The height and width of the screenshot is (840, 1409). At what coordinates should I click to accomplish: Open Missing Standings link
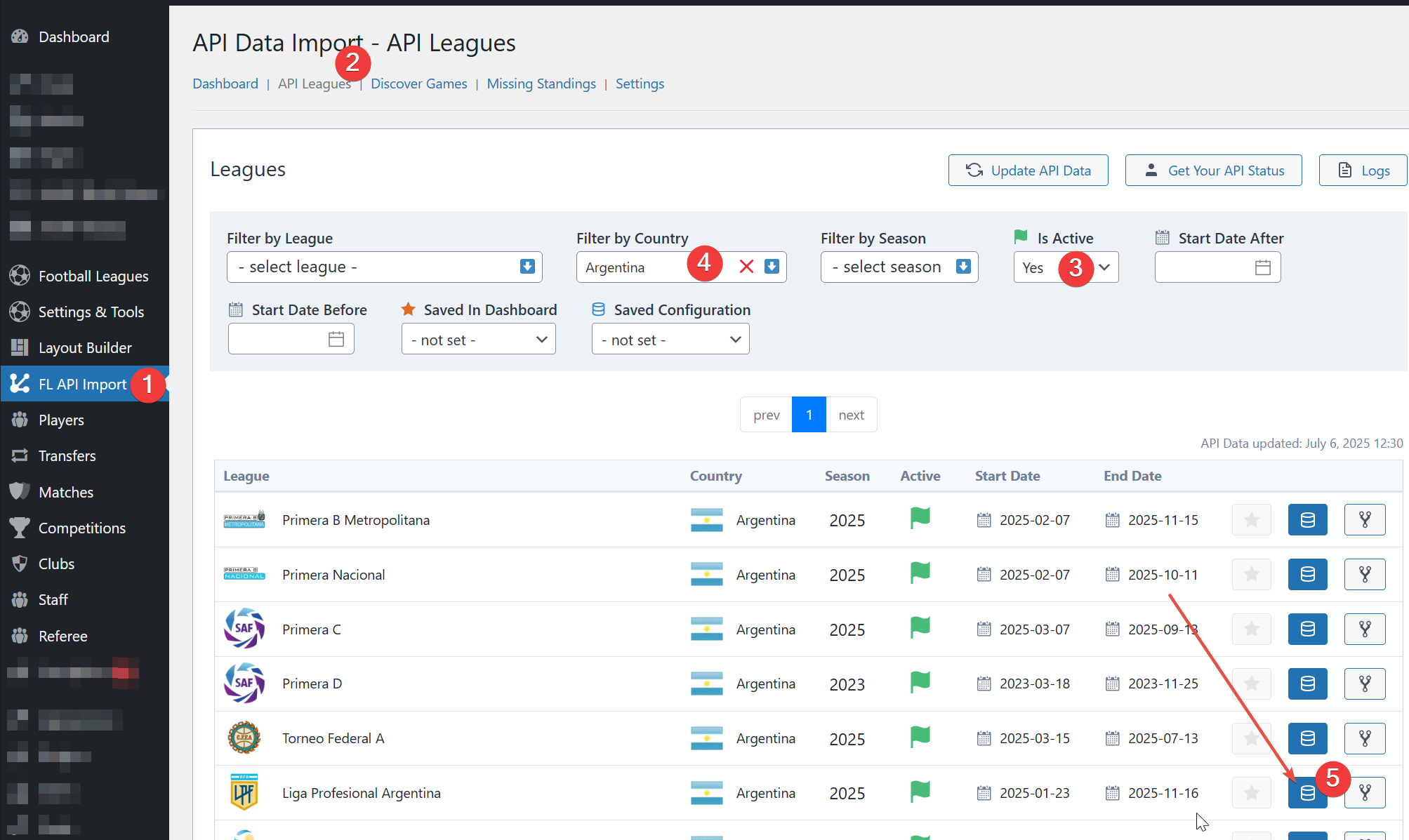(541, 84)
